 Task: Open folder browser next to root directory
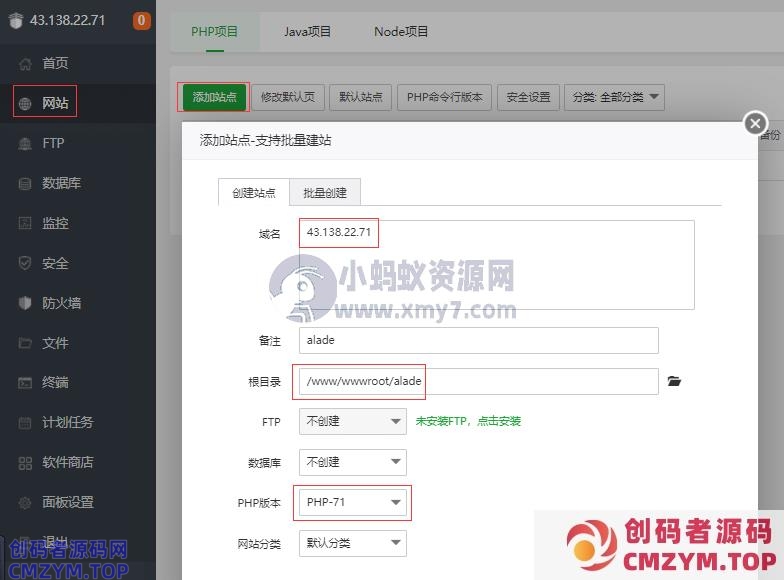[675, 381]
